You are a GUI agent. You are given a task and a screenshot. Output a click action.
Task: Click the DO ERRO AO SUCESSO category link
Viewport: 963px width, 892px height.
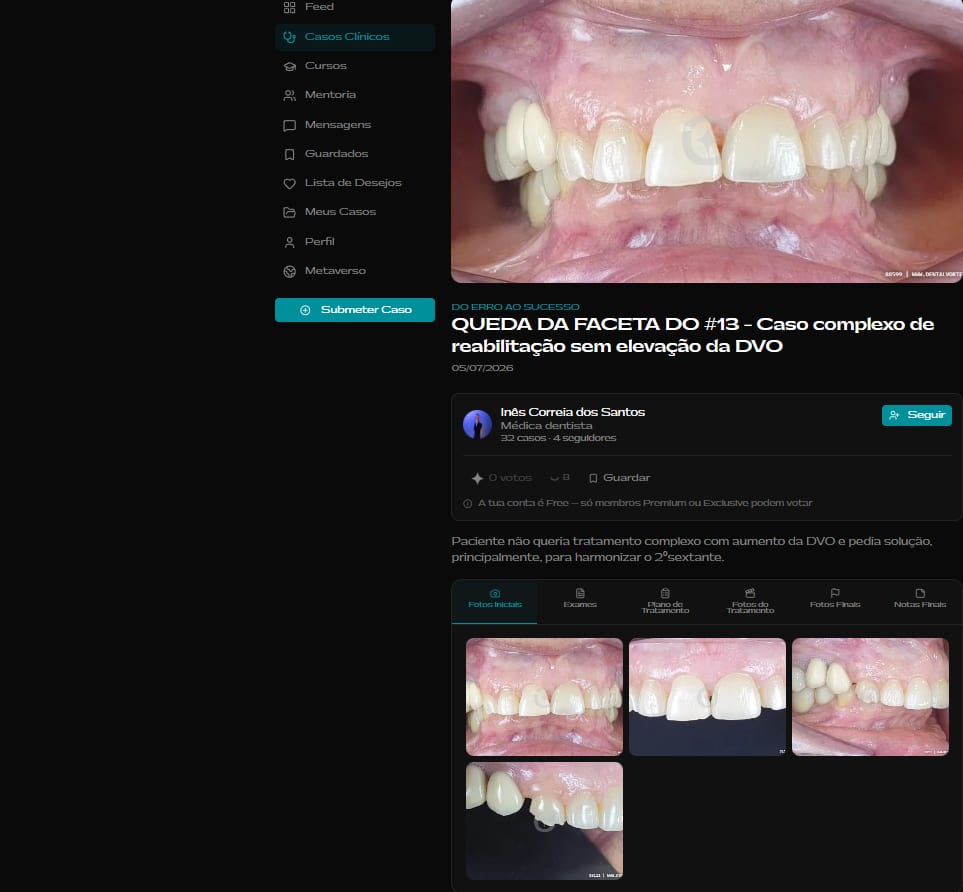515,307
